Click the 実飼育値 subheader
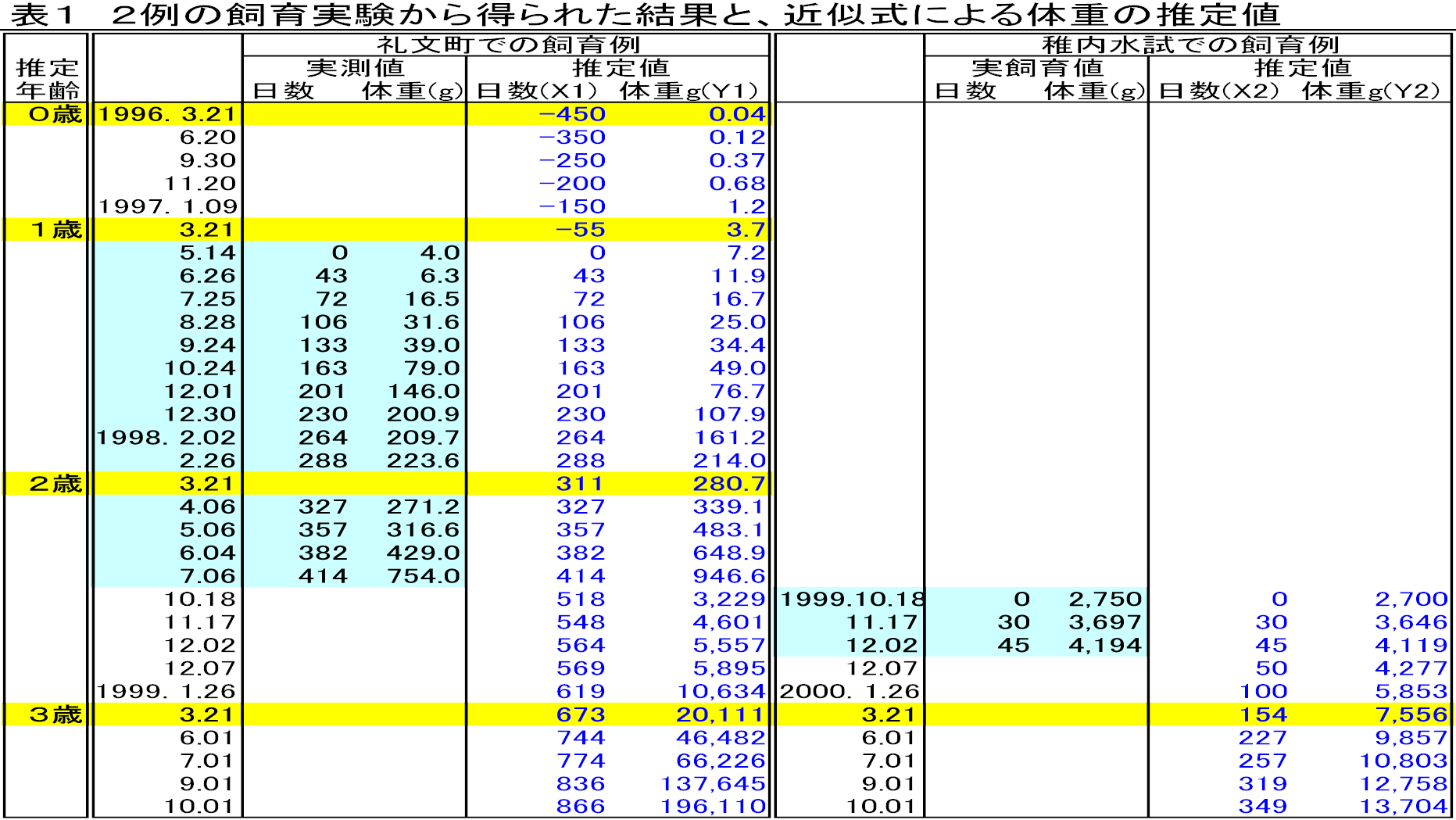 (1036, 68)
